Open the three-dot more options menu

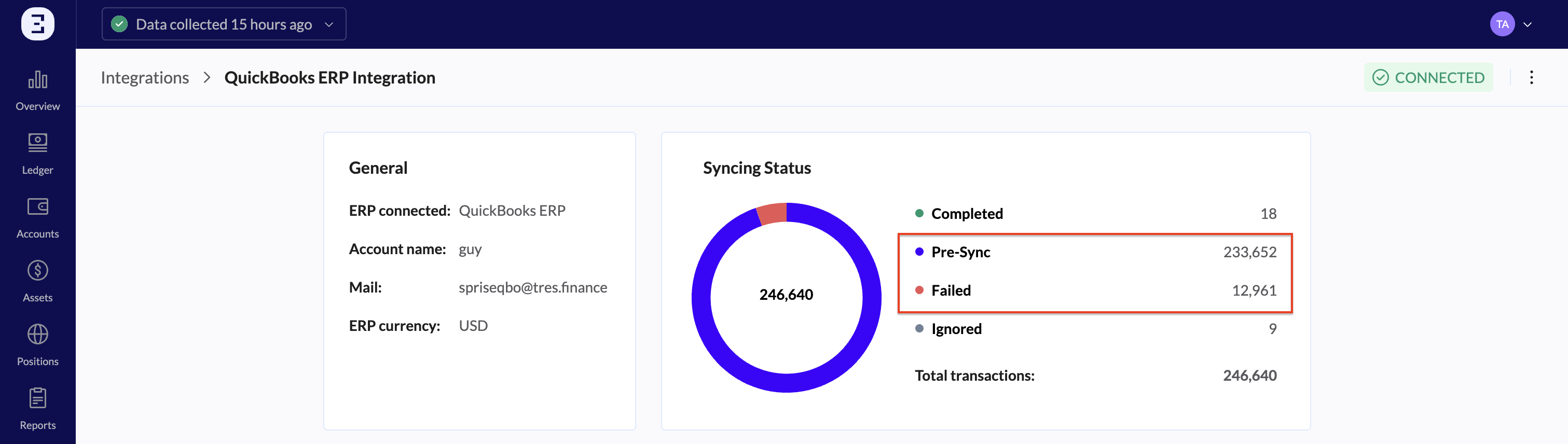[x=1531, y=78]
